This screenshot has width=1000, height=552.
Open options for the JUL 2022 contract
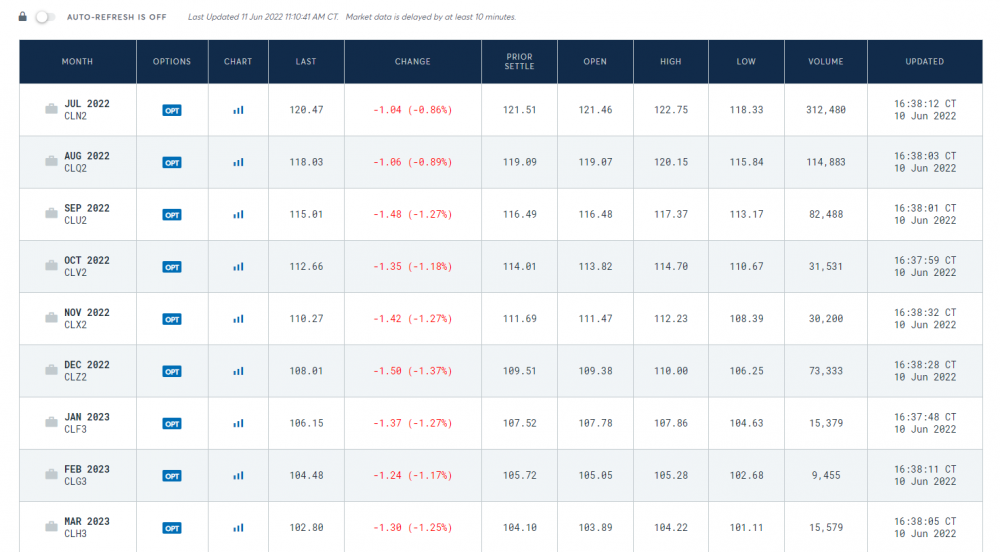coord(172,110)
